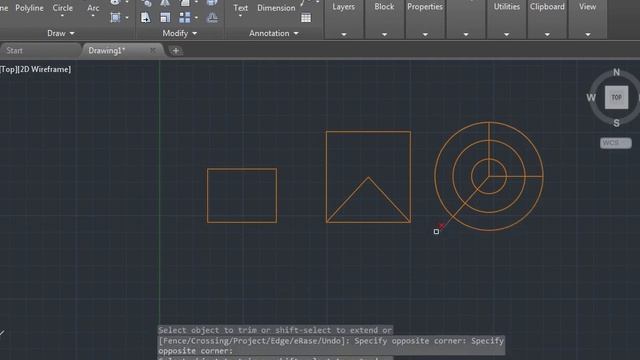This screenshot has width=640, height=360.
Task: Close the Drawing1 tab
Action: [x=153, y=50]
